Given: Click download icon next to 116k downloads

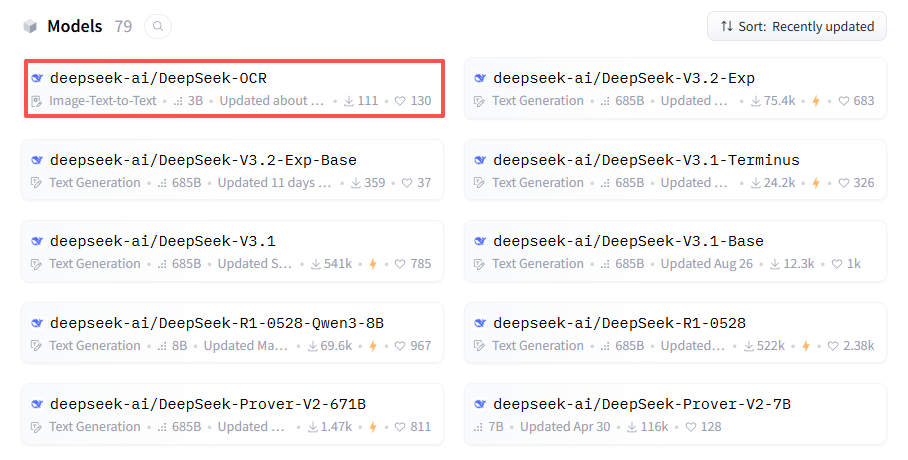Looking at the screenshot, I should coord(632,427).
